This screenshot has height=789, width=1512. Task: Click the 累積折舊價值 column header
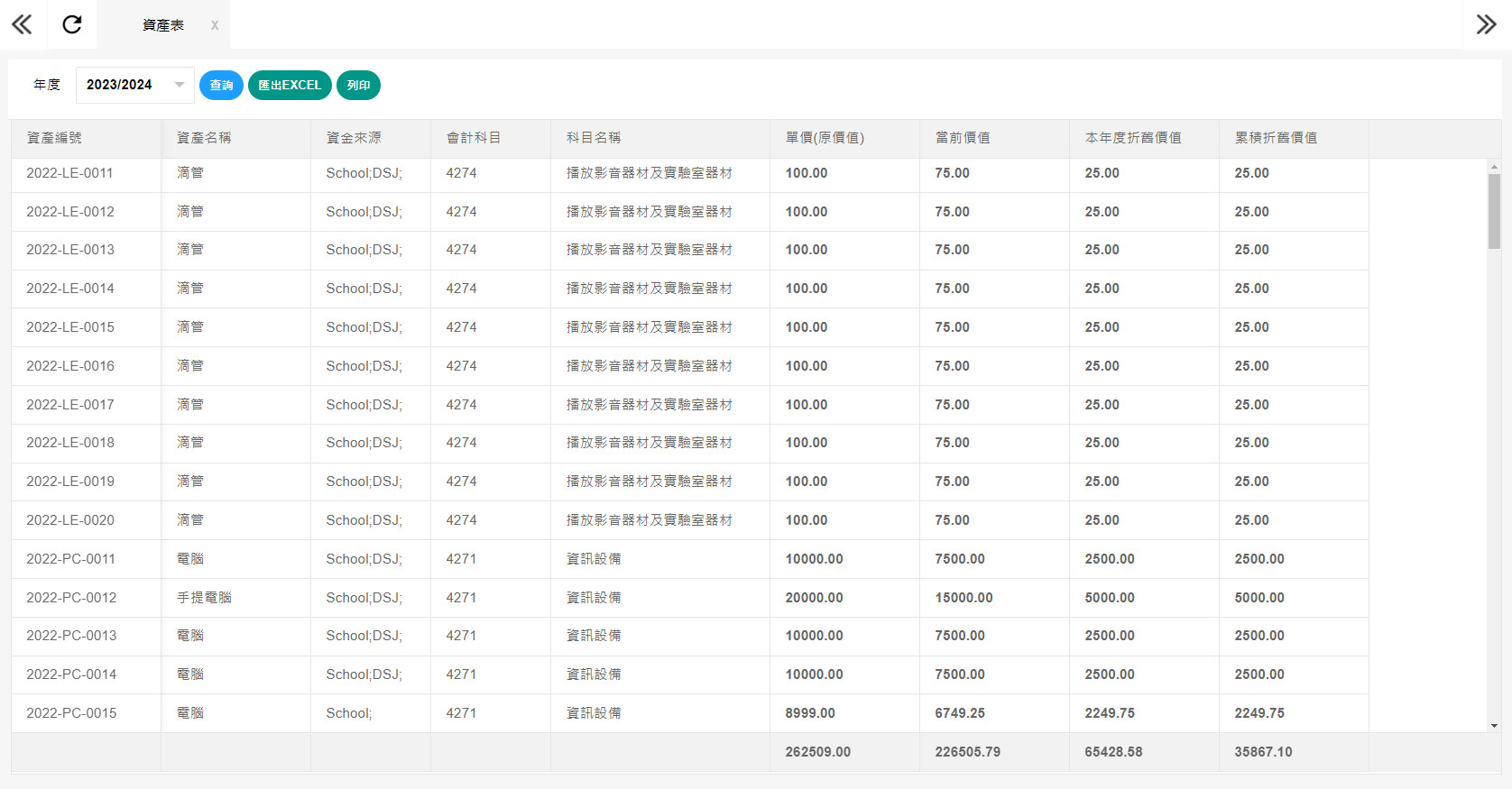tap(1276, 138)
